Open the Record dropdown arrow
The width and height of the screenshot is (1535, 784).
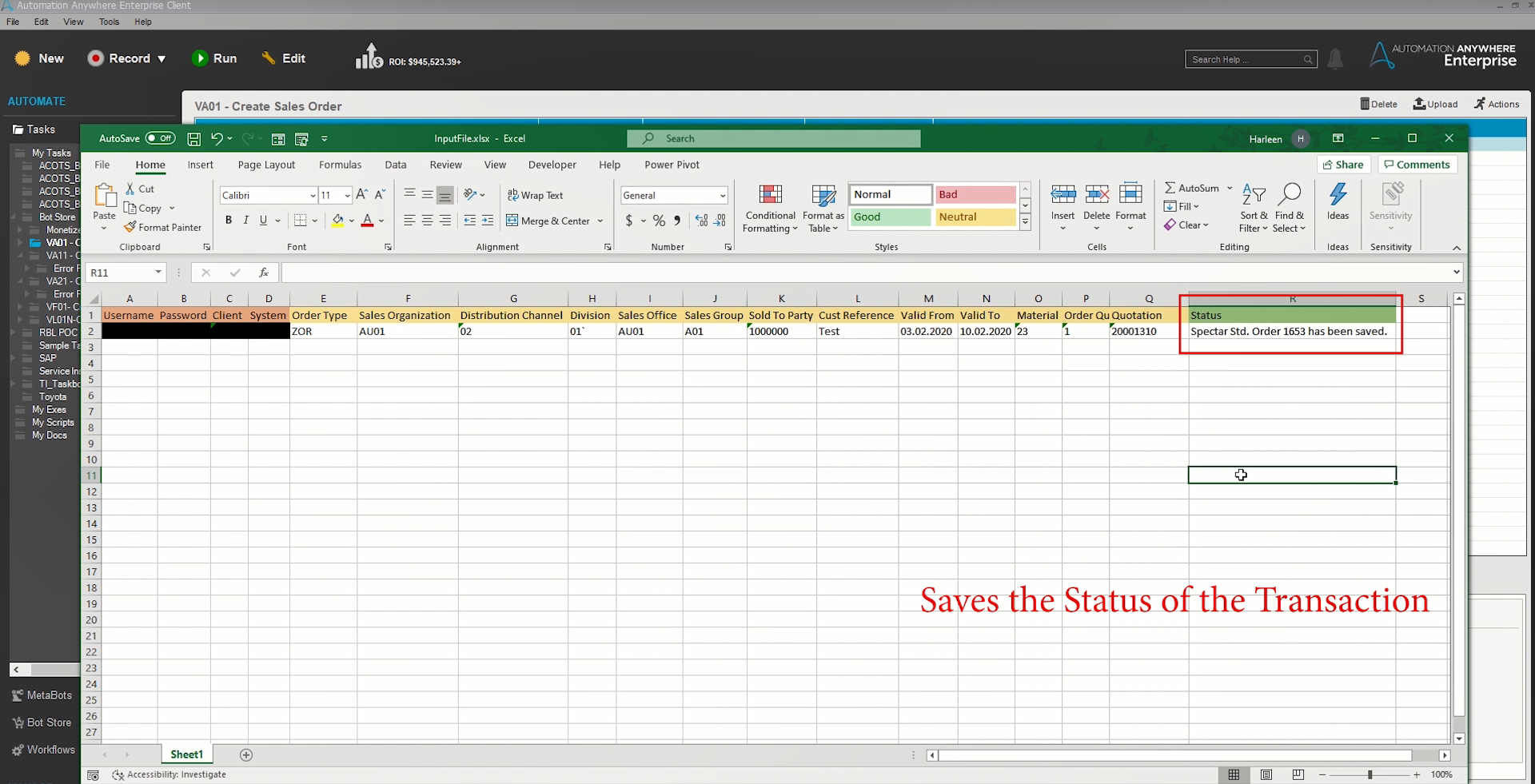coord(161,58)
